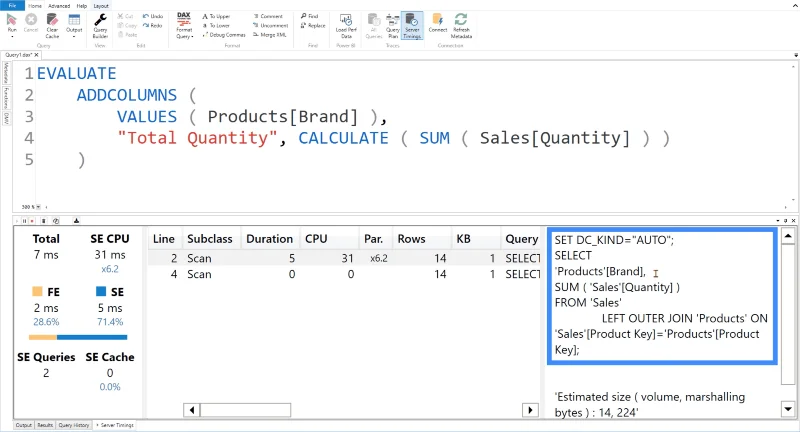Pause the server timings trace
This screenshot has width=800, height=432.
point(24,221)
